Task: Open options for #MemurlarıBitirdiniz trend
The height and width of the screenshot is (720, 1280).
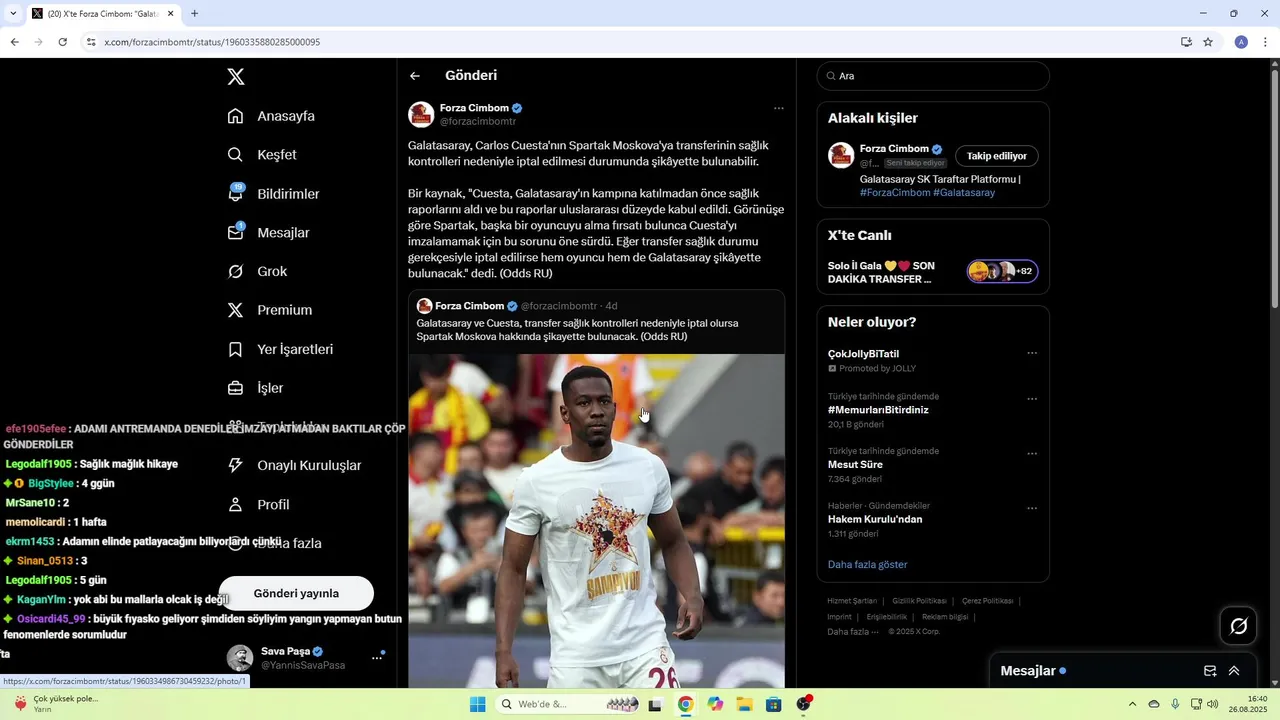Action: pos(1032,399)
